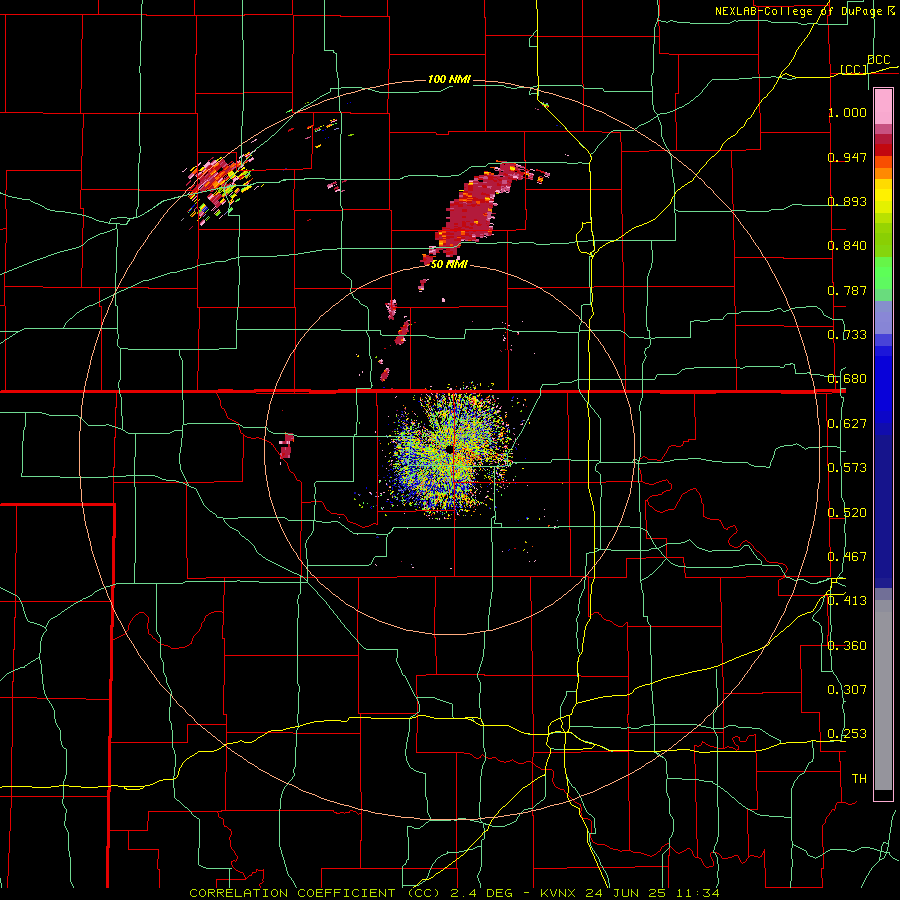Screen dimensions: 900x900
Task: Click the "DCC" label above the color scale
Action: 878,60
